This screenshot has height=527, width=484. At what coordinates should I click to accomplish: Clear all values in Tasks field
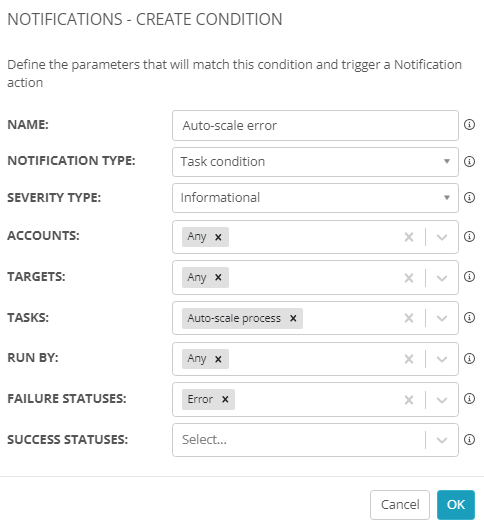409,318
